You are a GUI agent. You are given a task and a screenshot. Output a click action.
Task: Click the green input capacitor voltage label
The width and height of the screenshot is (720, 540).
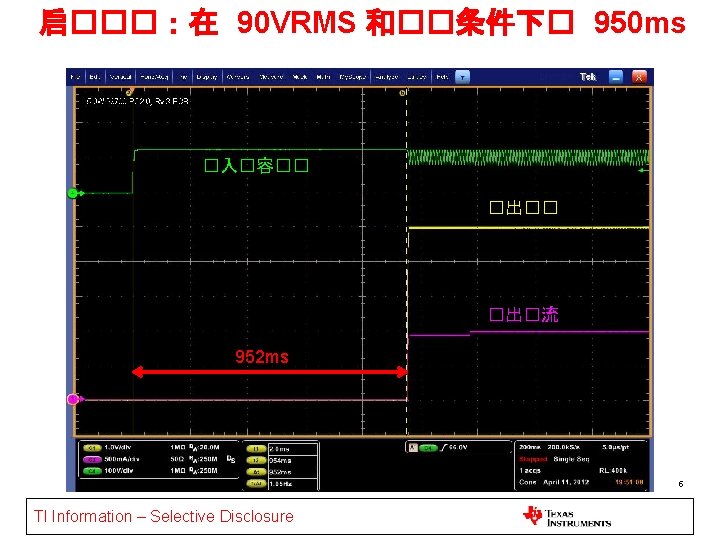(256, 165)
